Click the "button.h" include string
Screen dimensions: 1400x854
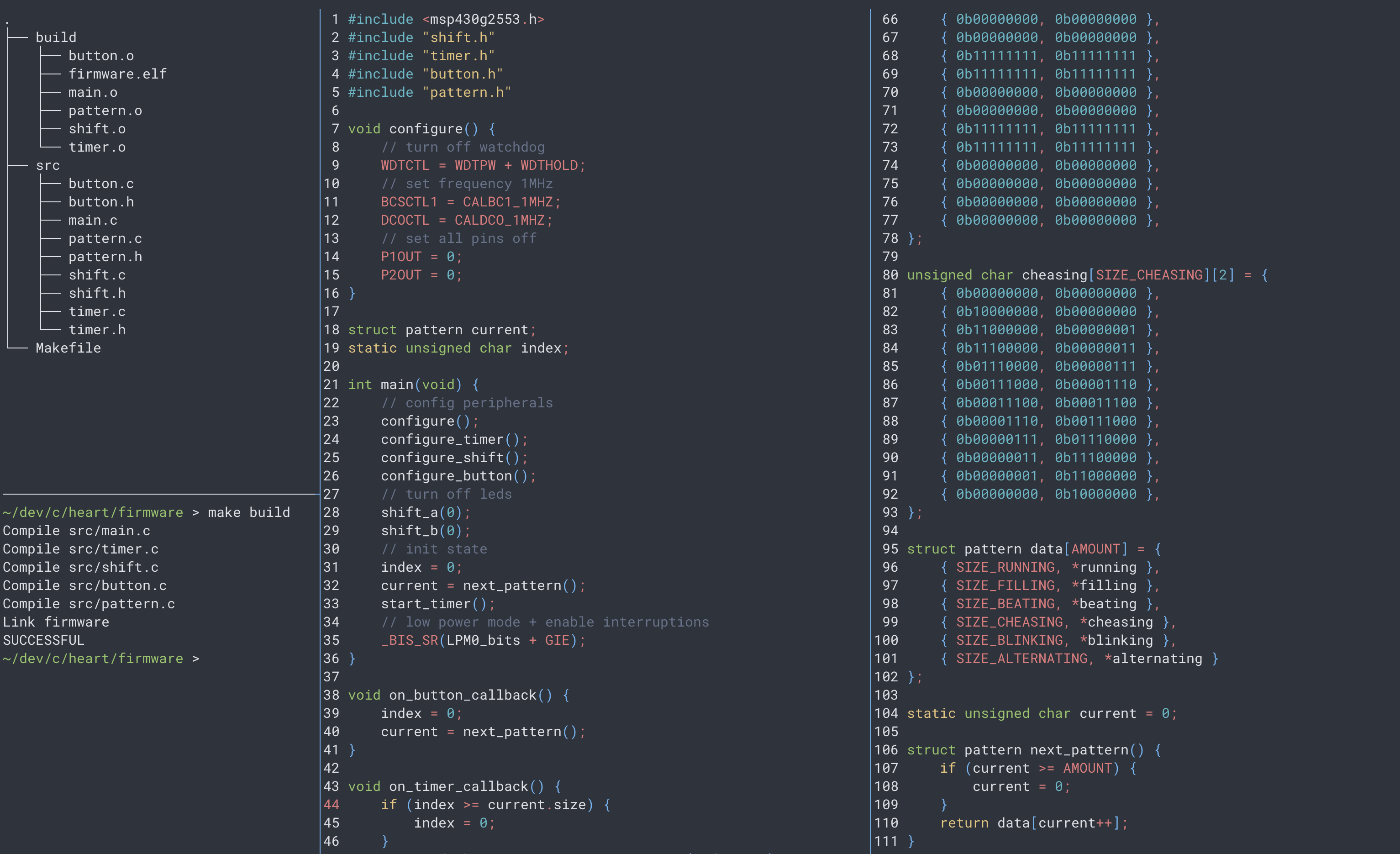pos(463,74)
